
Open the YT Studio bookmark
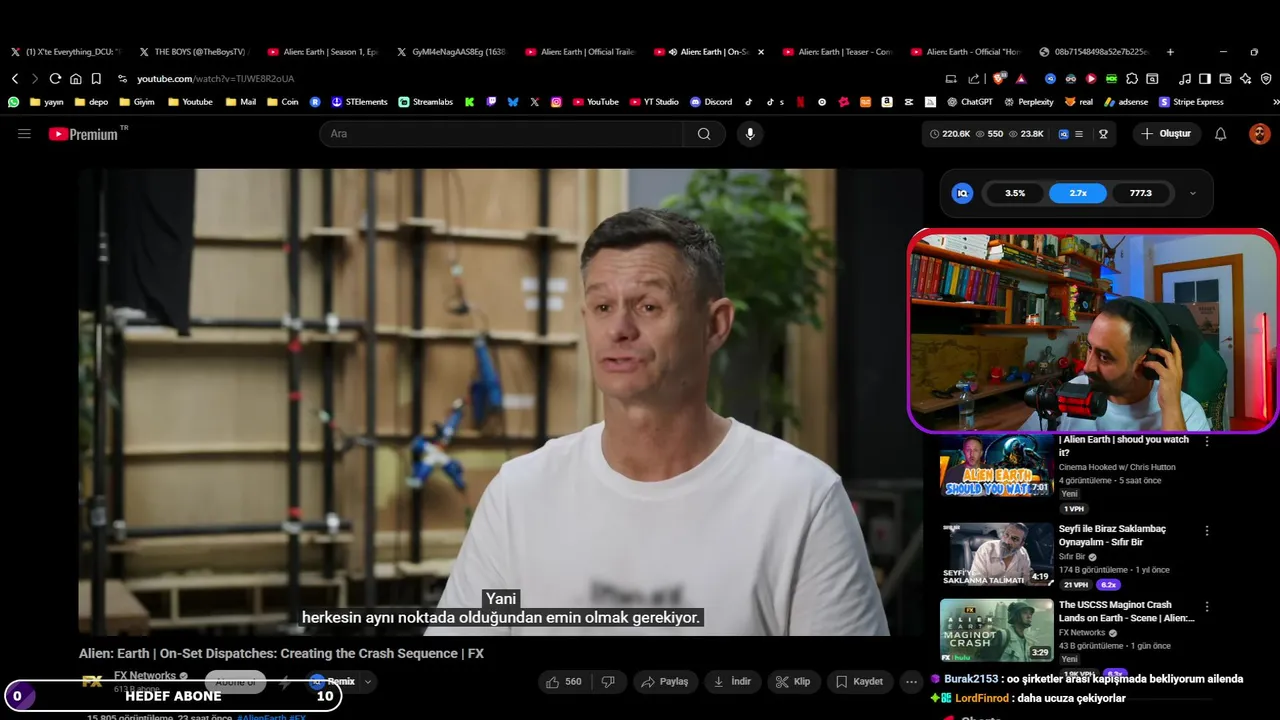654,102
